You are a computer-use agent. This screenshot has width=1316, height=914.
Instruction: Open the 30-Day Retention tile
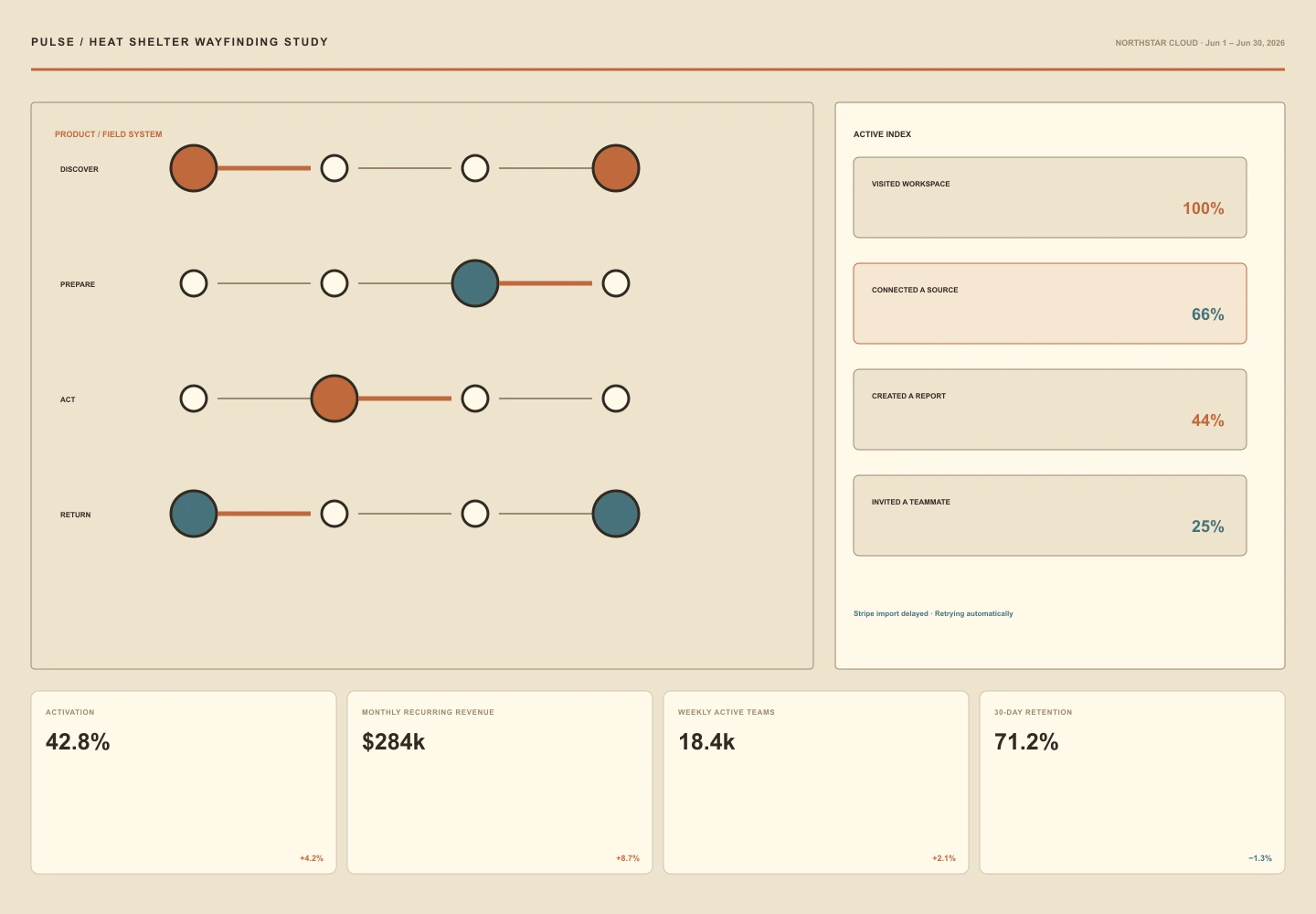click(x=1132, y=782)
